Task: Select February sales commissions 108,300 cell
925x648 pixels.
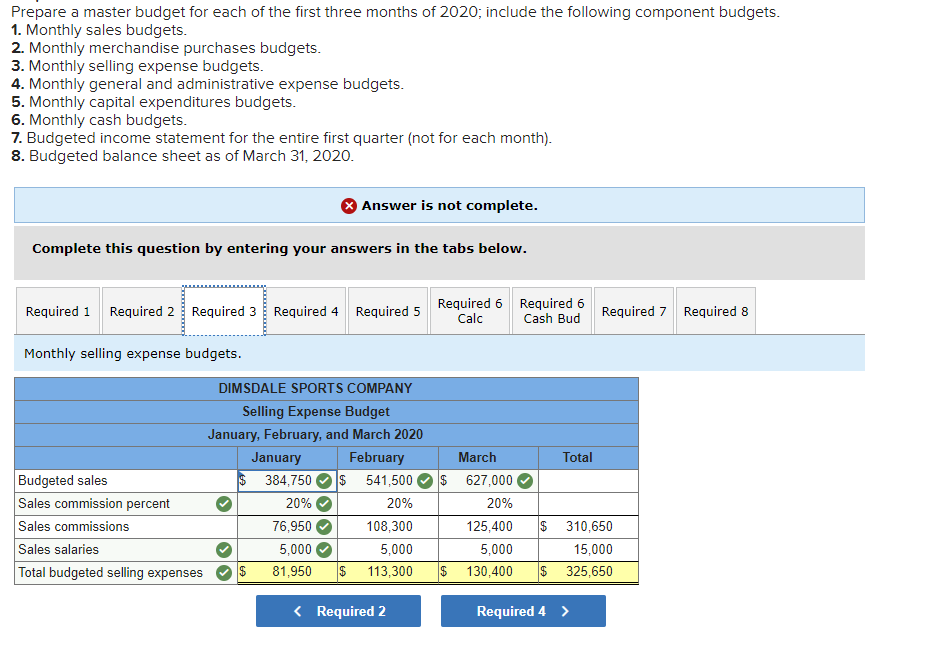Action: (388, 526)
